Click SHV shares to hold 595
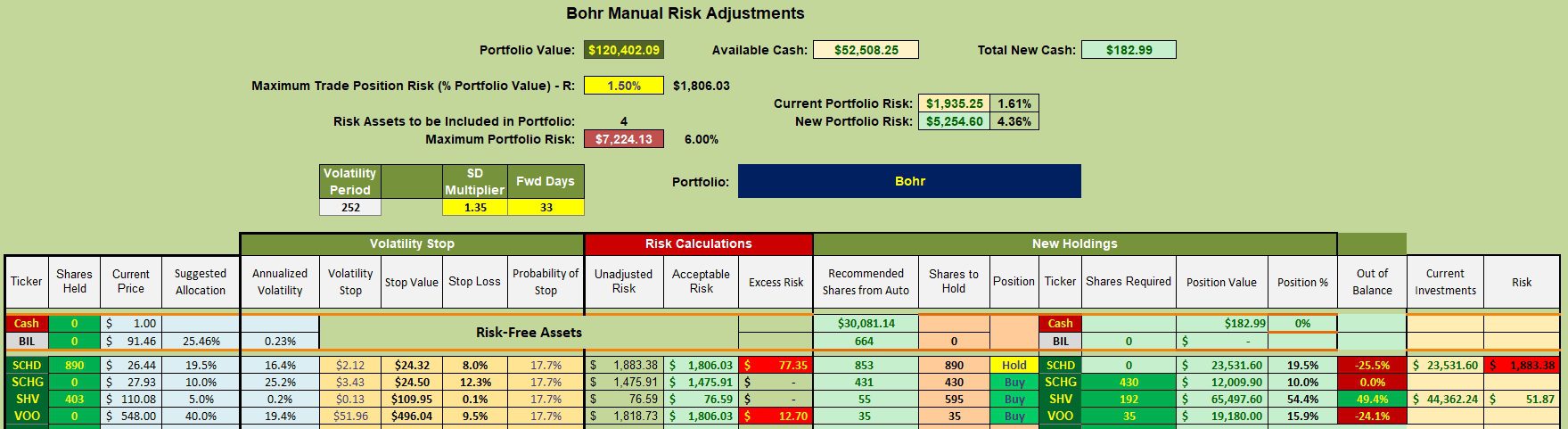 coord(954,399)
